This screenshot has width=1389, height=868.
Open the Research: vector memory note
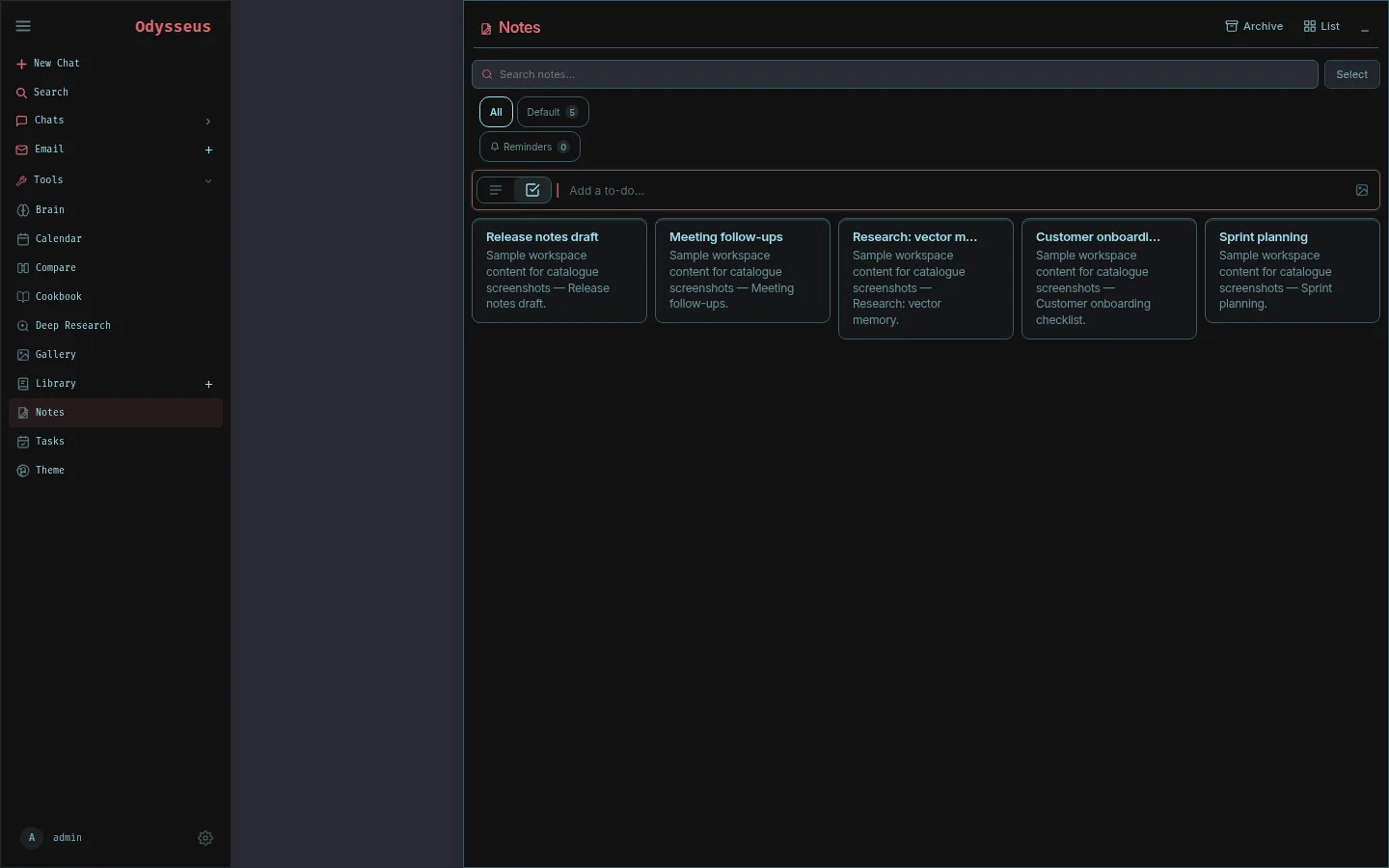coord(926,279)
